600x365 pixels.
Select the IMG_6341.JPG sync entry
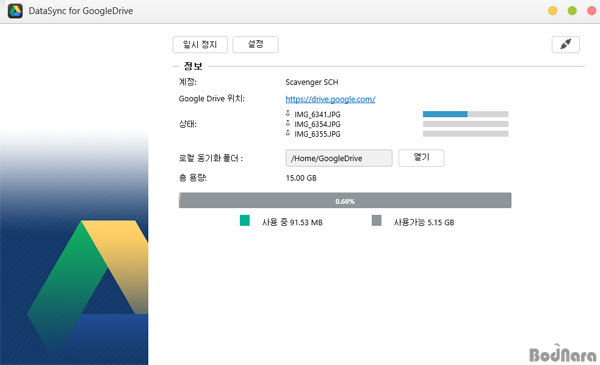317,114
